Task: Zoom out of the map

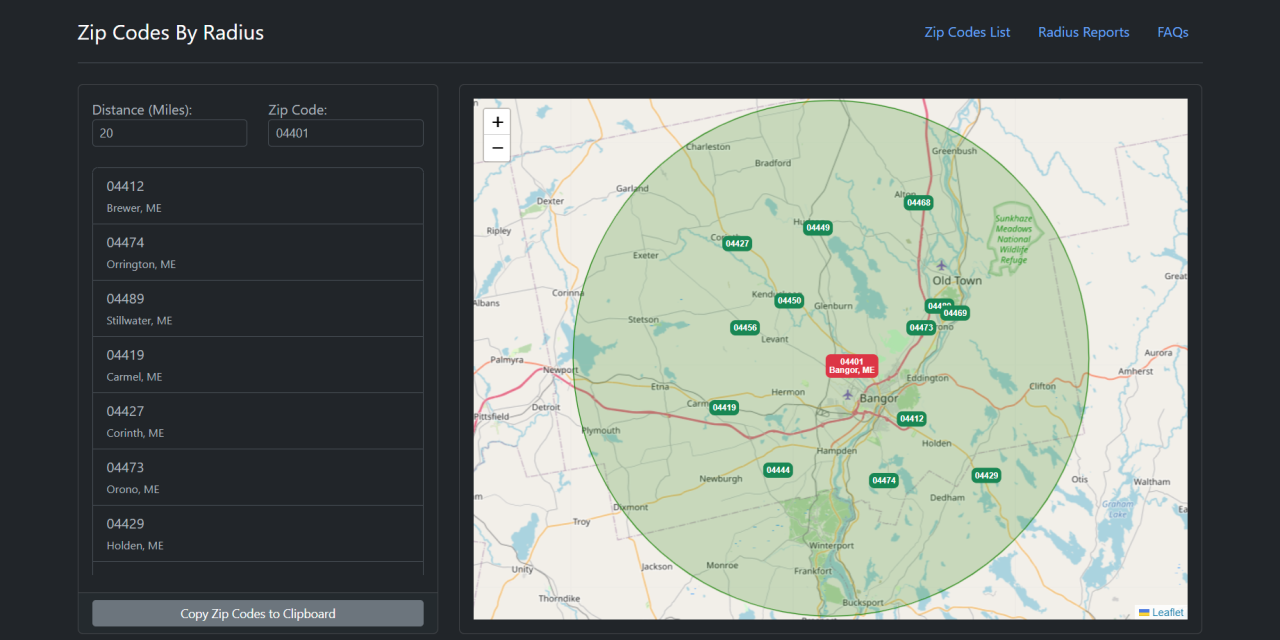Action: [497, 147]
